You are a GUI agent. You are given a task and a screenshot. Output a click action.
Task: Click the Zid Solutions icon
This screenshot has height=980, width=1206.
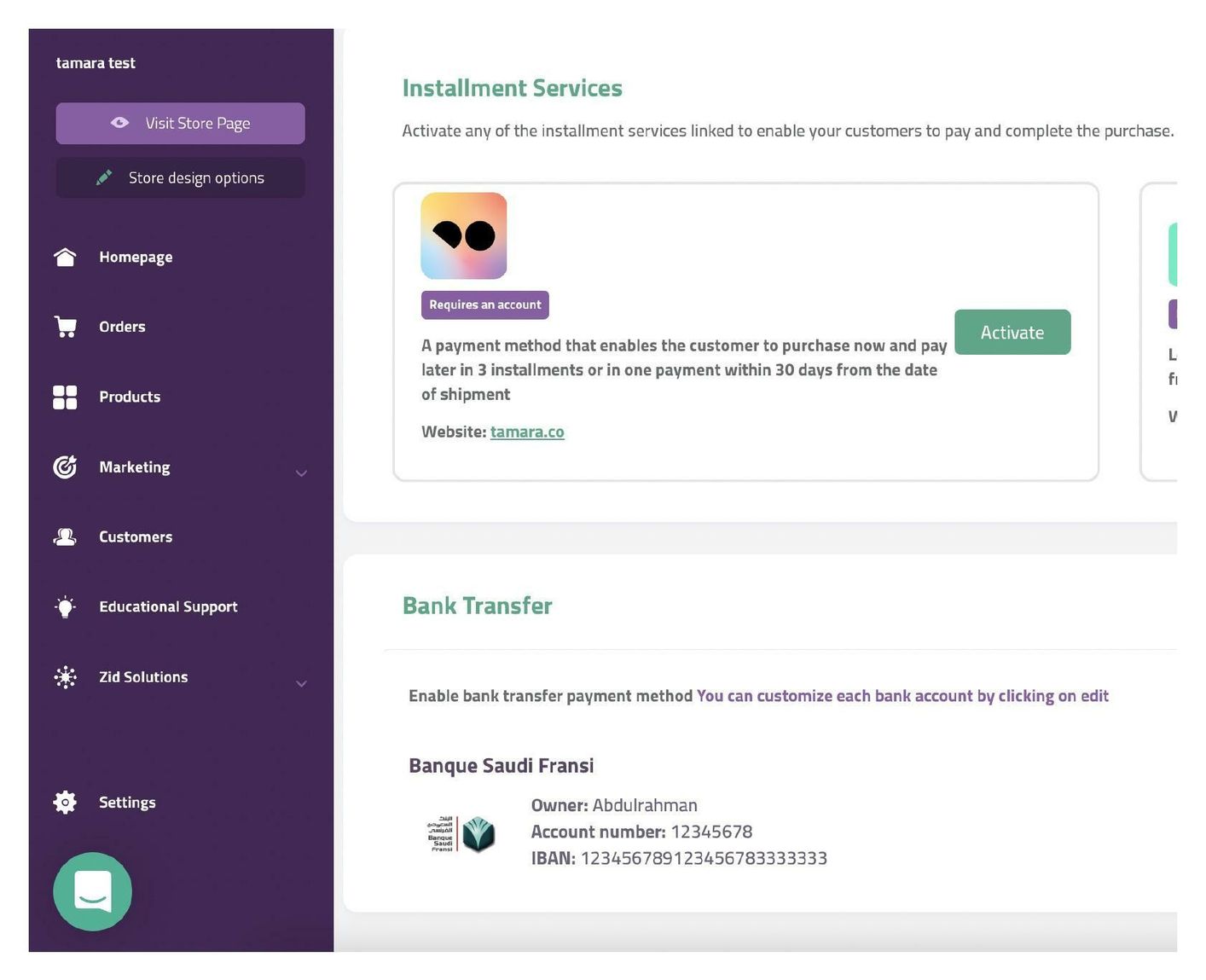65,676
